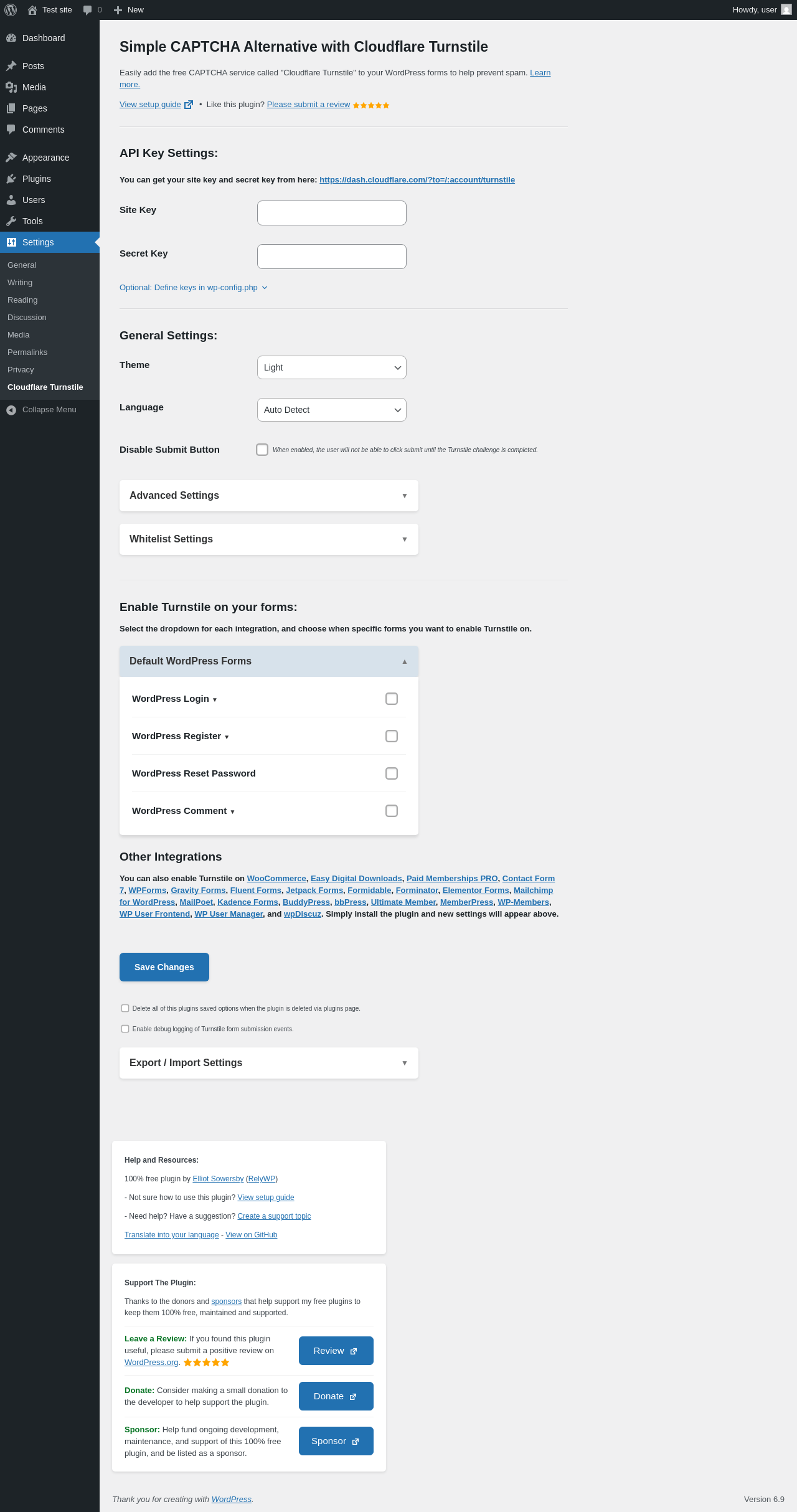Tick the WordPress Comment checkbox
Image resolution: width=797 pixels, height=1512 pixels.
[x=392, y=811]
